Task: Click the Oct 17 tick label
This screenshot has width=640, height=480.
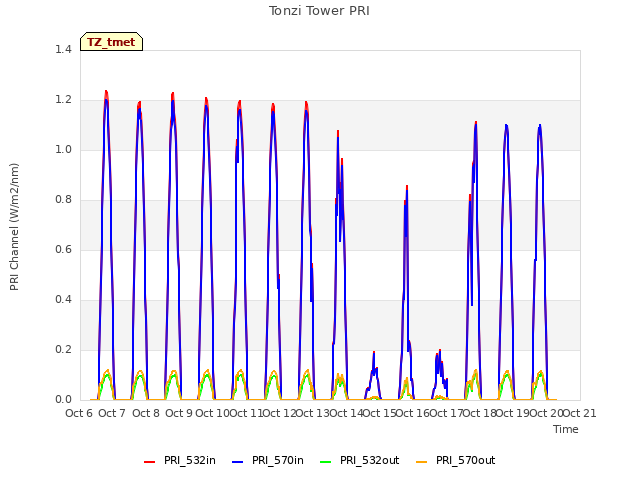Action: (x=446, y=413)
